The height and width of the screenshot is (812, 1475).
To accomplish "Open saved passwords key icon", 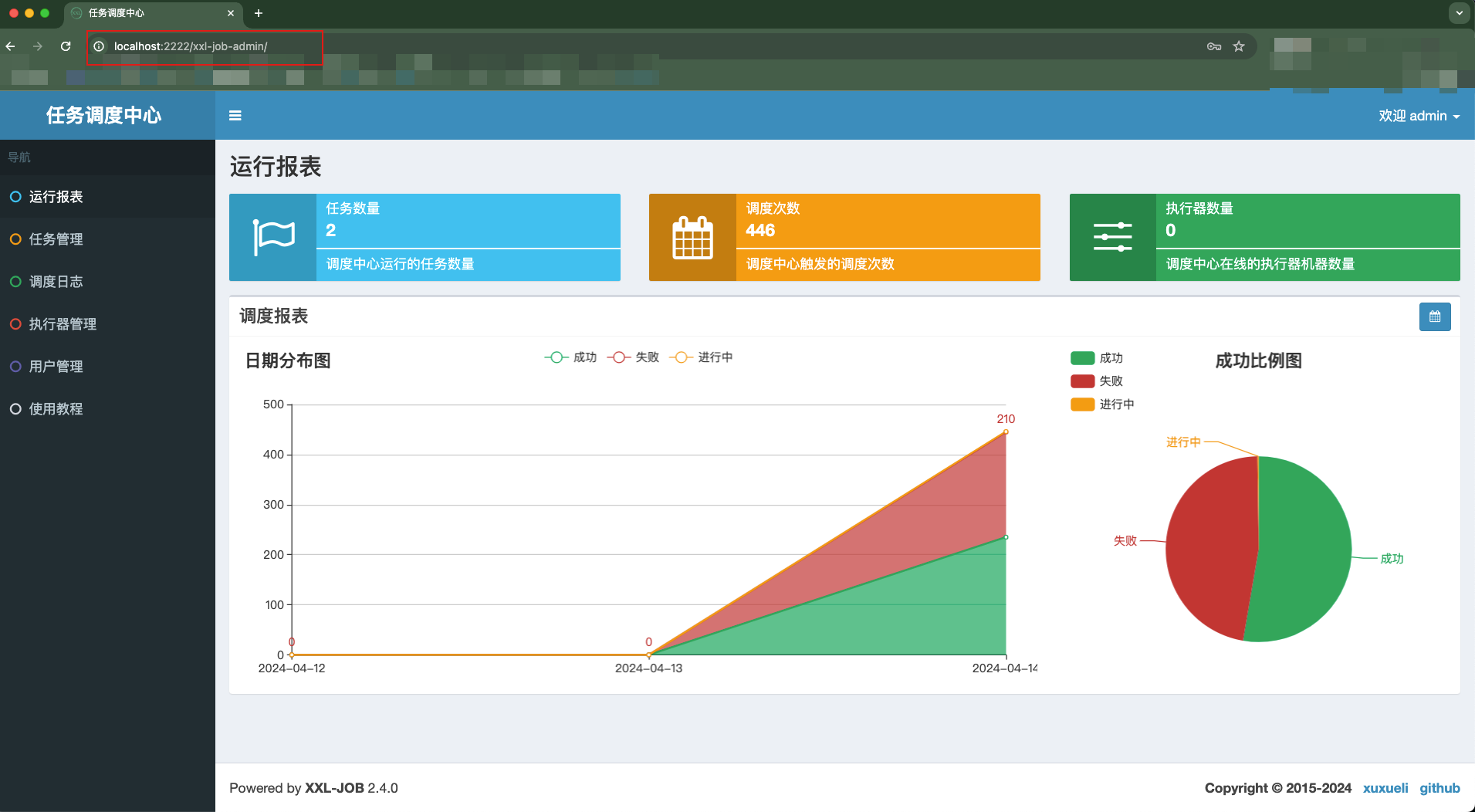I will point(1214,46).
